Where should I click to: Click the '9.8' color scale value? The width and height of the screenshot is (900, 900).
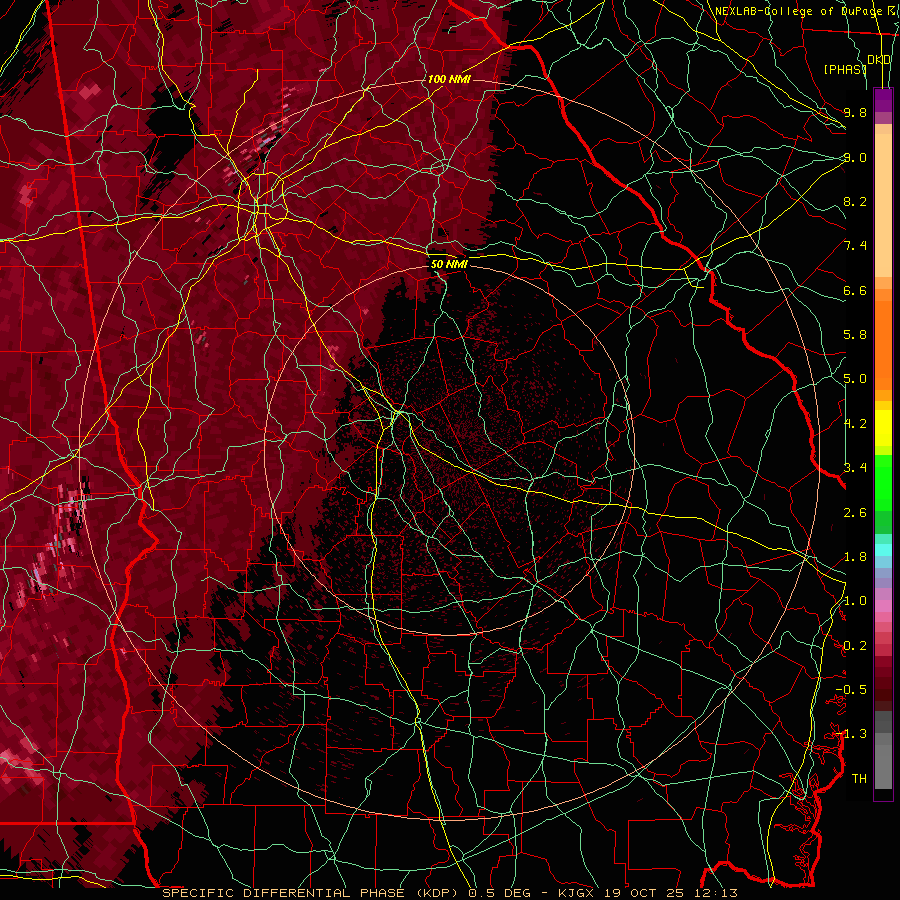(855, 112)
